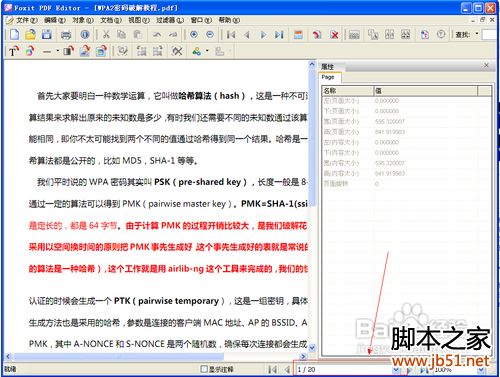Screen dimensions: 500x377
Task: Click the scroll left arrow at bottom
Action: click(8, 356)
